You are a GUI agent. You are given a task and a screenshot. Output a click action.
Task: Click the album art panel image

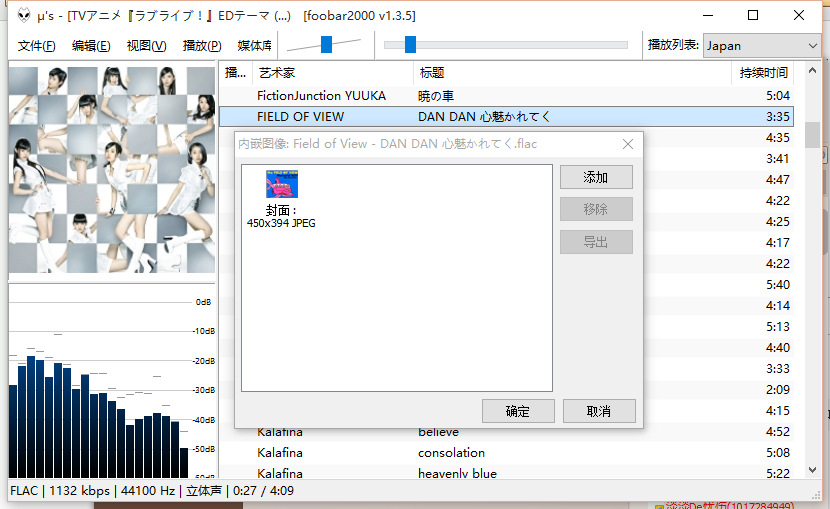tap(112, 170)
